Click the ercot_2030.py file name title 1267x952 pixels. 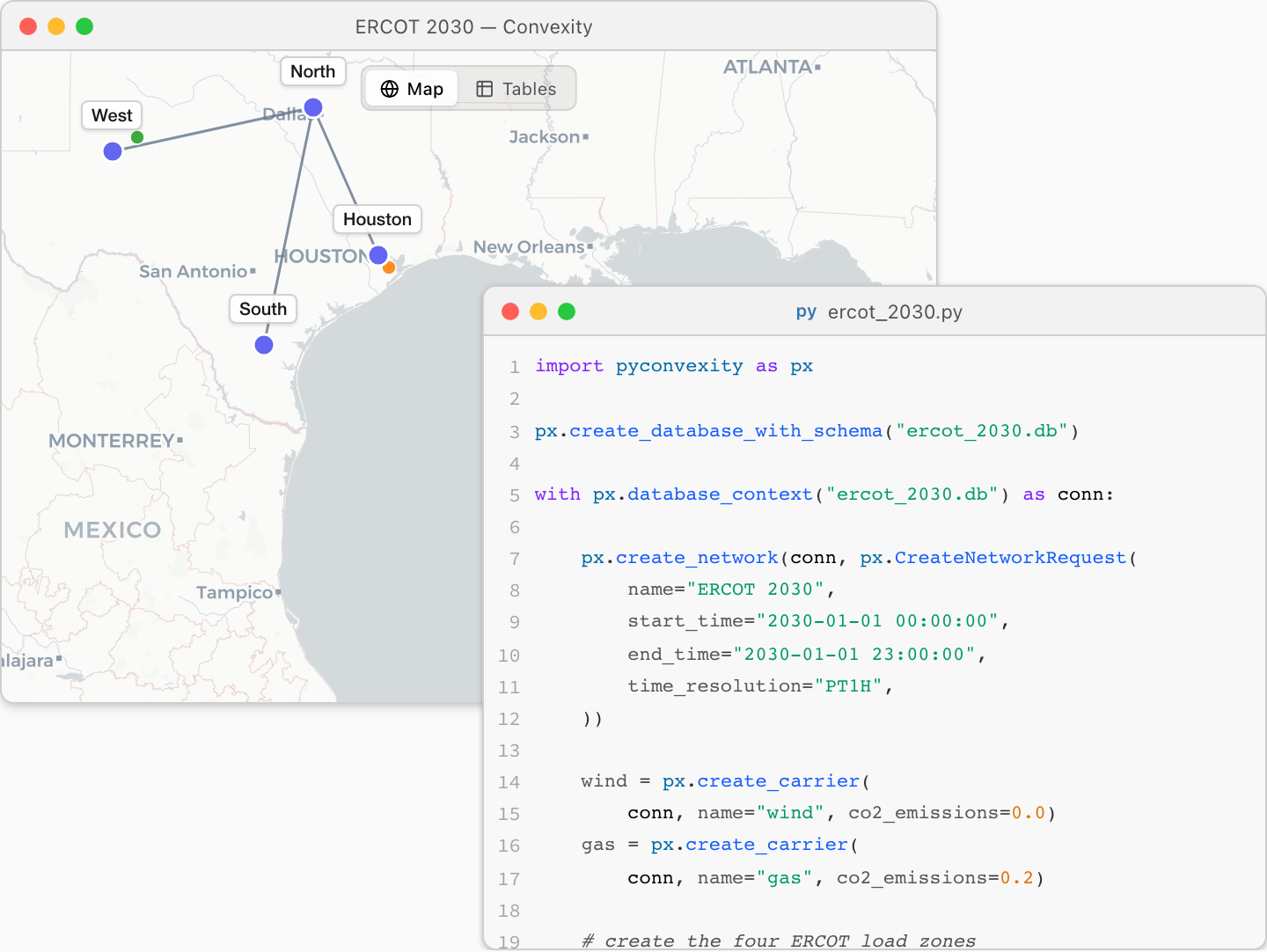tap(895, 312)
